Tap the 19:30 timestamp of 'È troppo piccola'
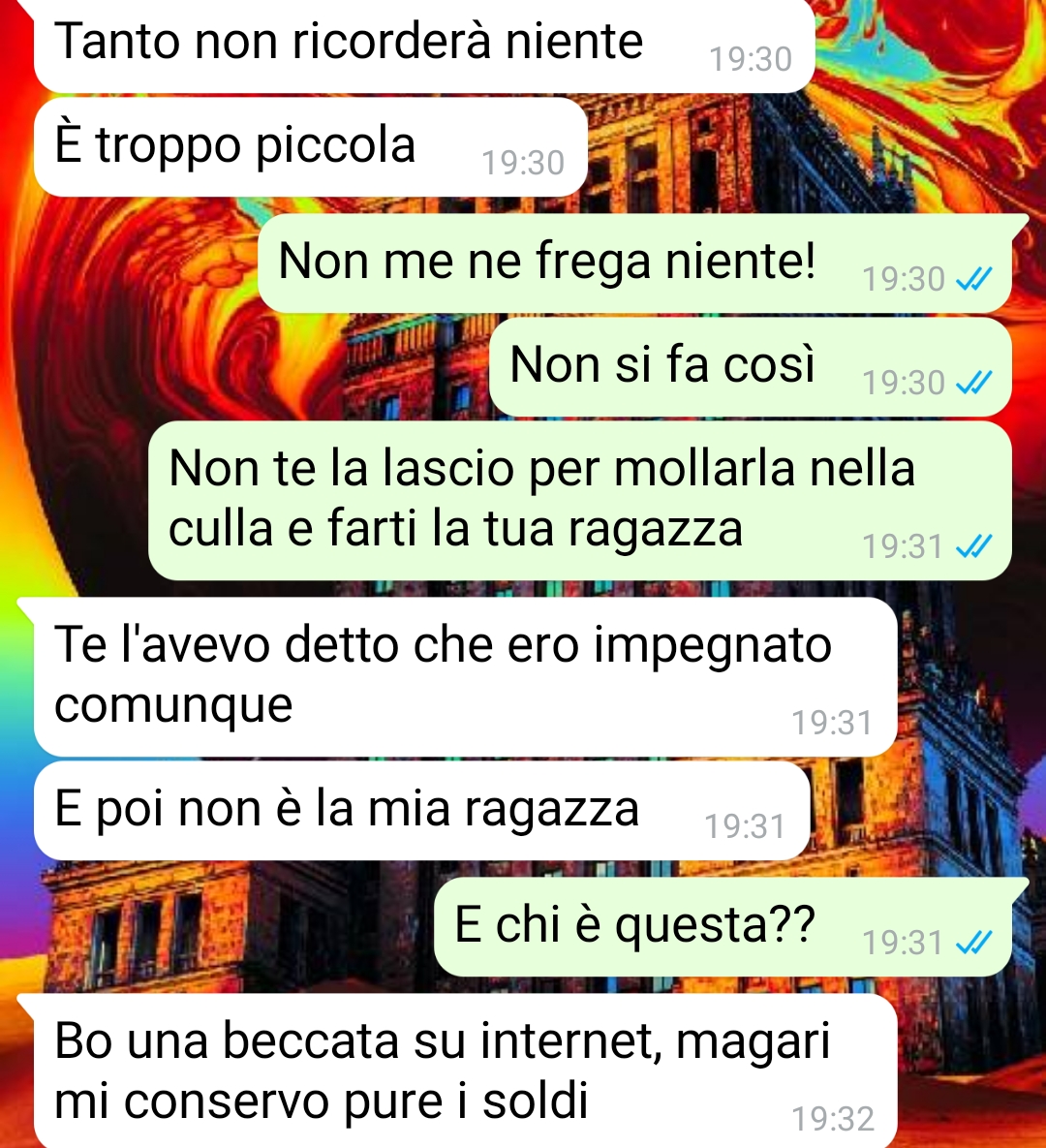Viewport: 1046px width, 1148px height. [x=523, y=163]
